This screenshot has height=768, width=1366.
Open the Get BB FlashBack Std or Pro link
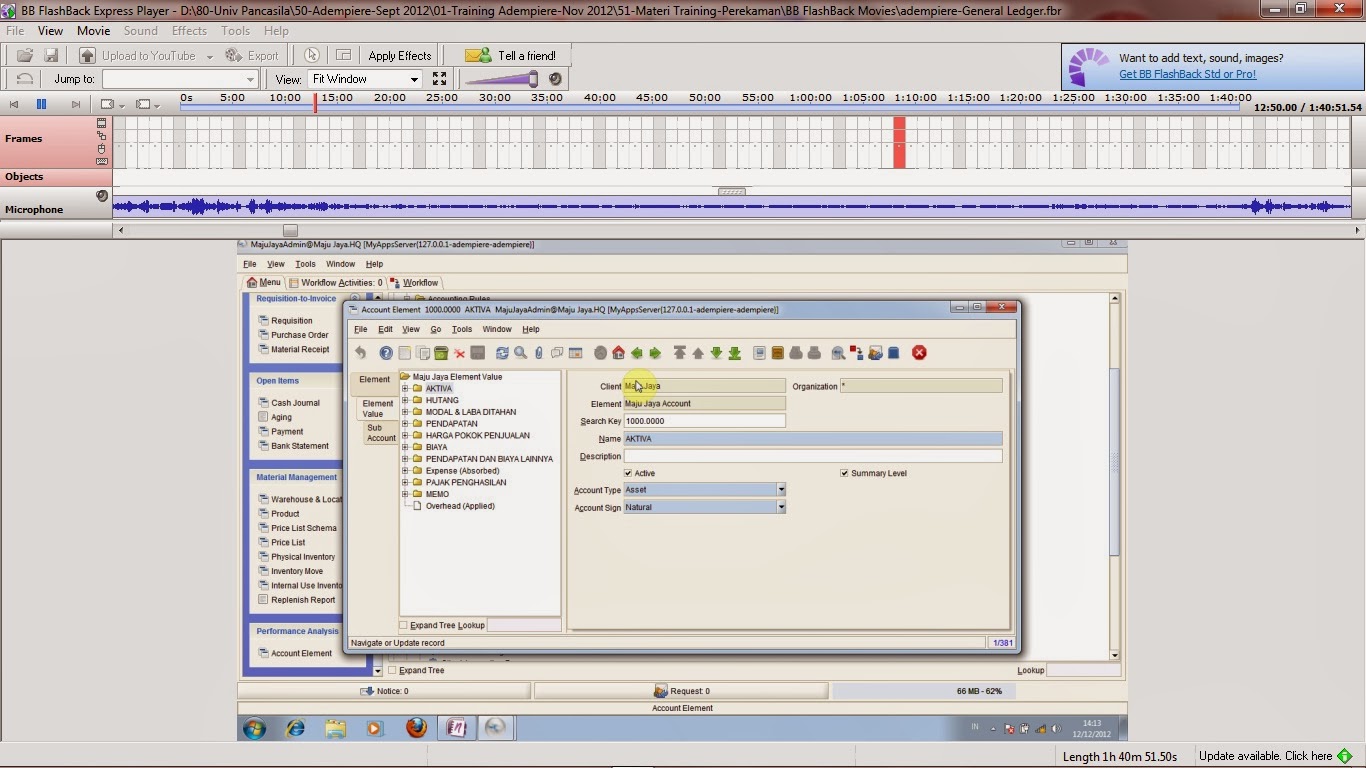pos(1187,74)
